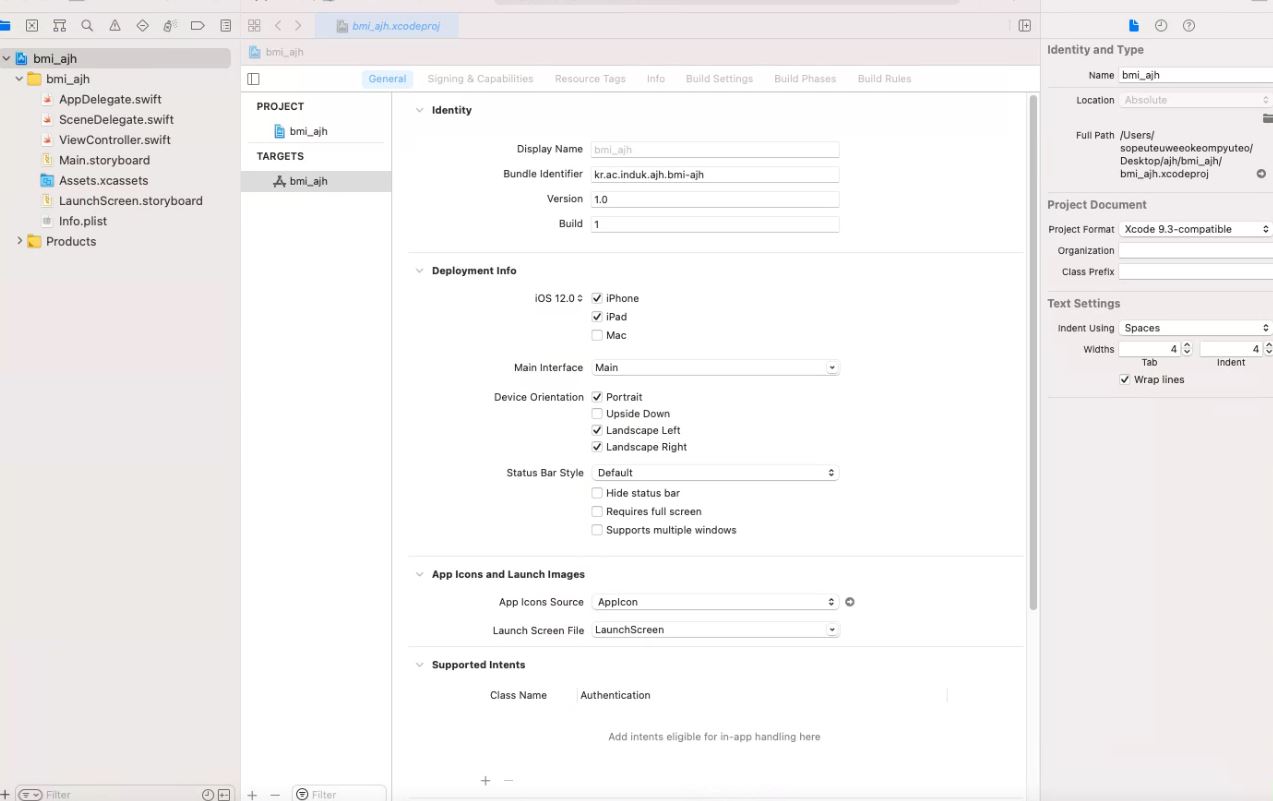Screen dimensions: 1273x801
Task: Open the issue navigator warning icon
Action: coord(115,25)
